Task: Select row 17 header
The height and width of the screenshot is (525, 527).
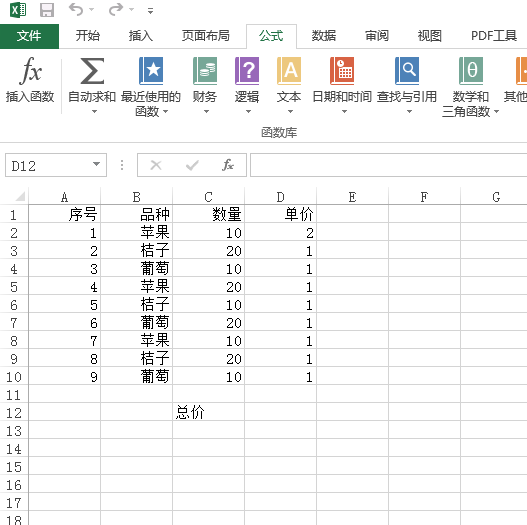Action: click(13, 502)
